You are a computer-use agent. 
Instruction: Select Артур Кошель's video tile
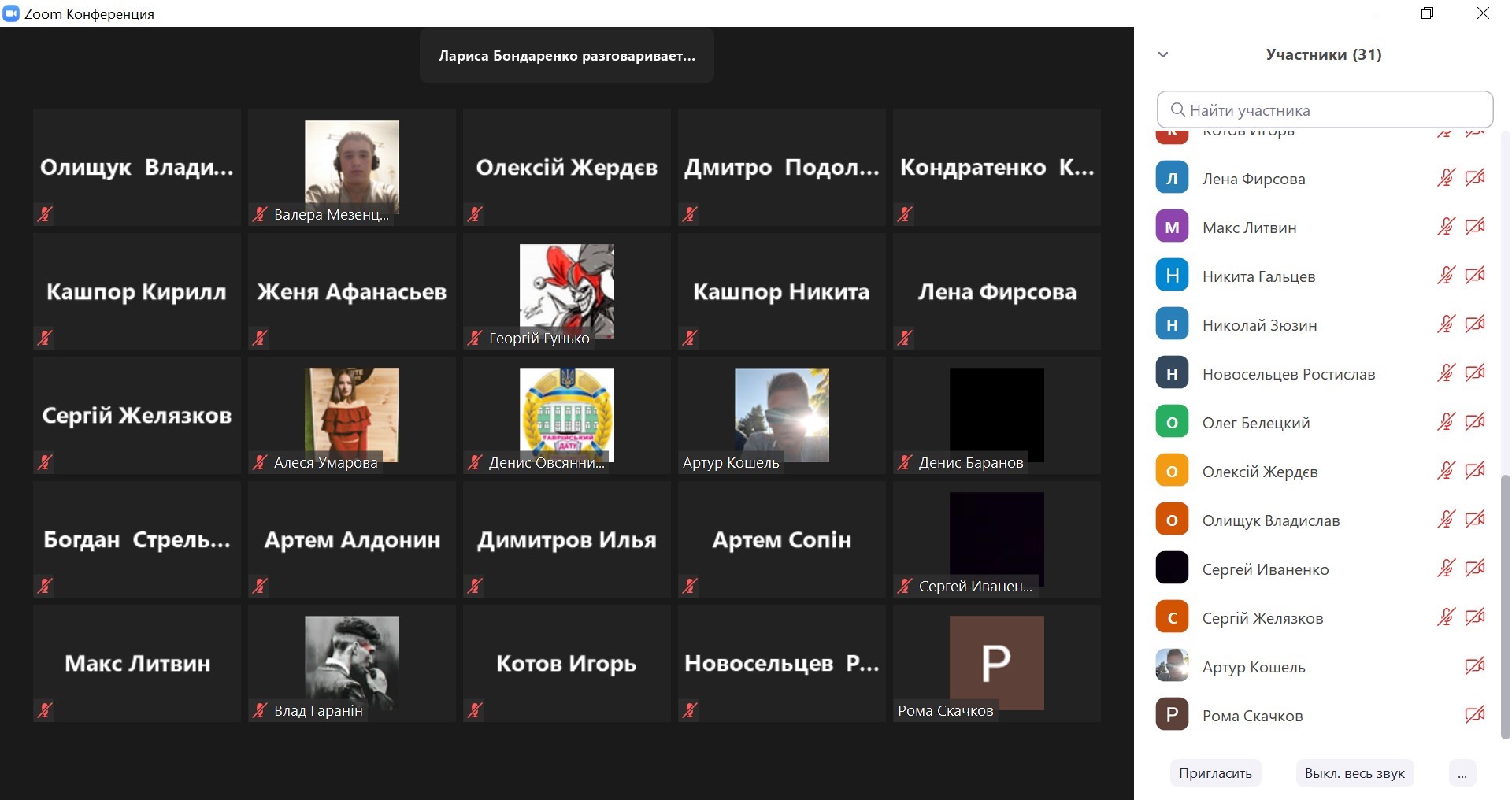[782, 415]
